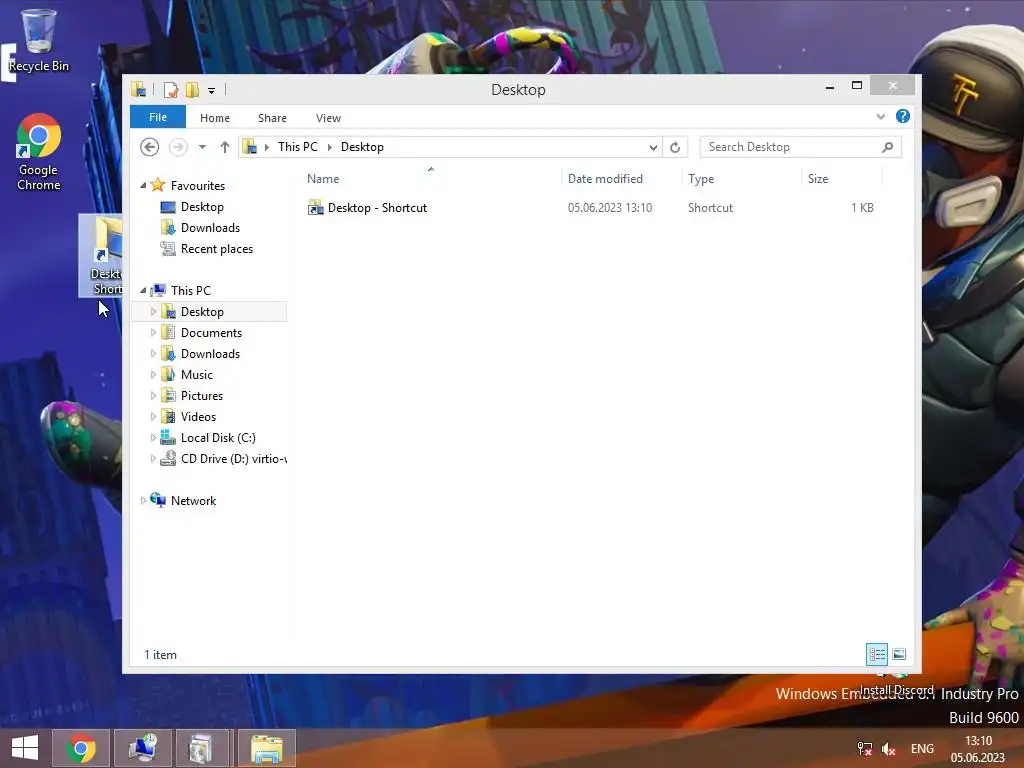Switch to the View ribbon tab
Screen dimensions: 1024x768
[x=328, y=118]
